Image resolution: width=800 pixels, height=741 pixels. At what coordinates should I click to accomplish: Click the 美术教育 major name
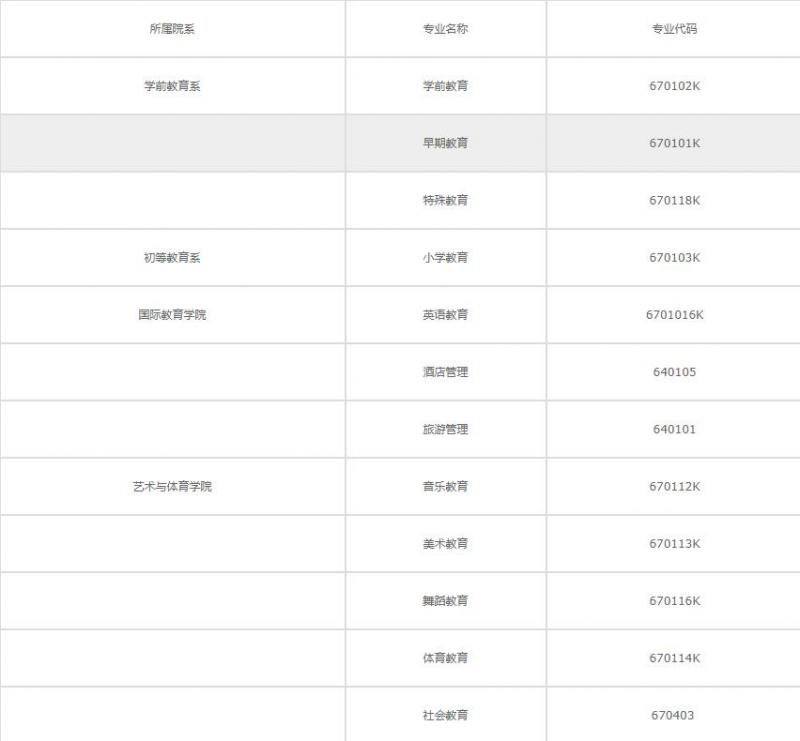pyautogui.click(x=445, y=544)
